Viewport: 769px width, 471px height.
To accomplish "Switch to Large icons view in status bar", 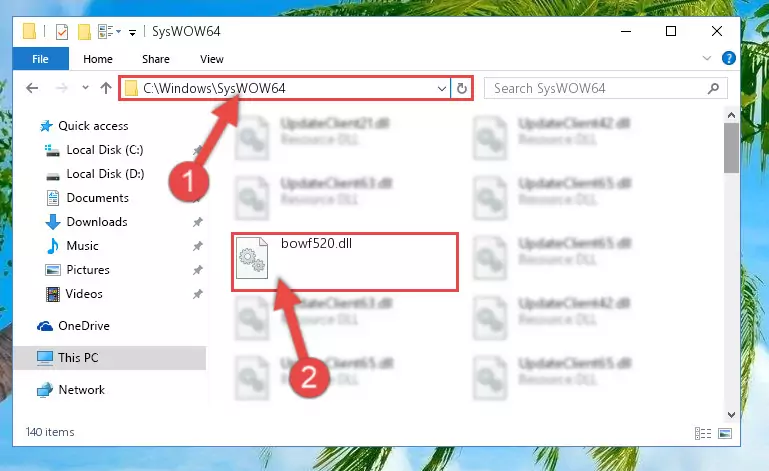I will [725, 433].
